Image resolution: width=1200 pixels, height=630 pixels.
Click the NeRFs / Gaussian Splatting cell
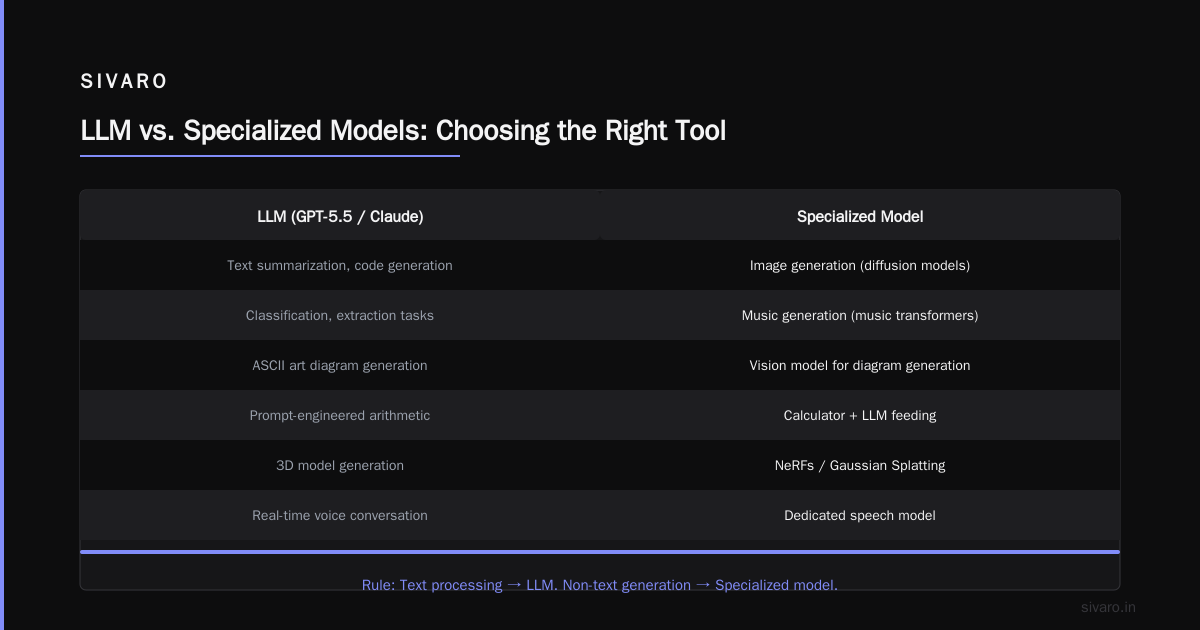pos(860,465)
